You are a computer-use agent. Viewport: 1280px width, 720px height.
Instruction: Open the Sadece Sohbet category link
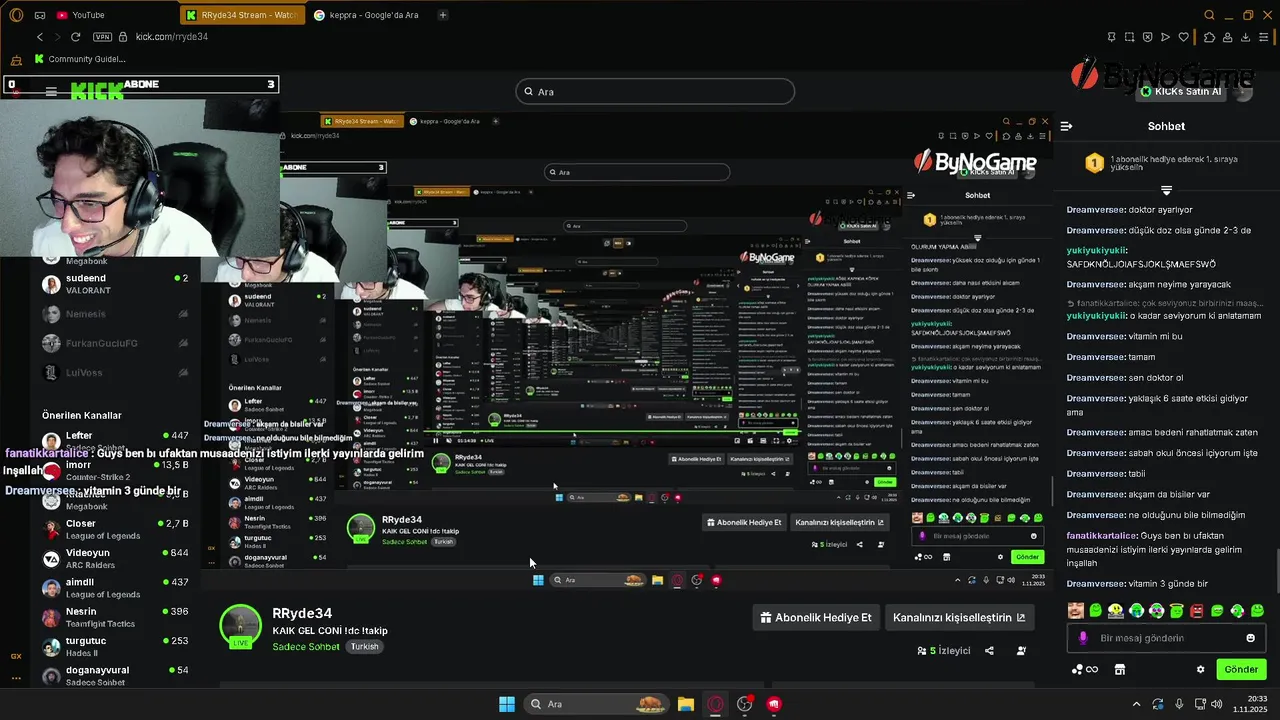(305, 647)
